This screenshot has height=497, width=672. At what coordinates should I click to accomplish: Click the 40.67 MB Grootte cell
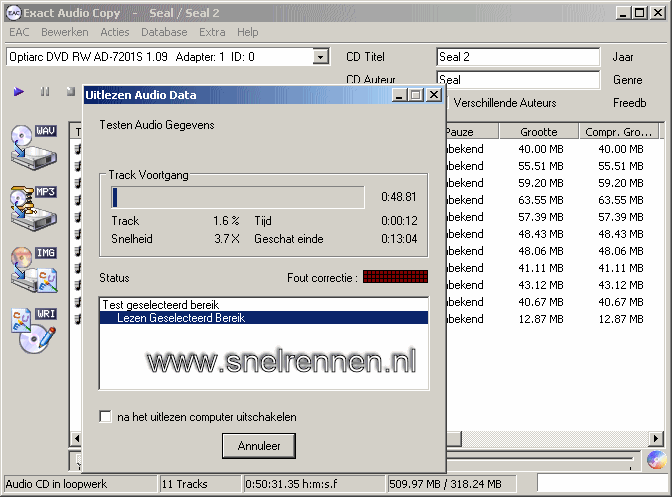[x=541, y=302]
